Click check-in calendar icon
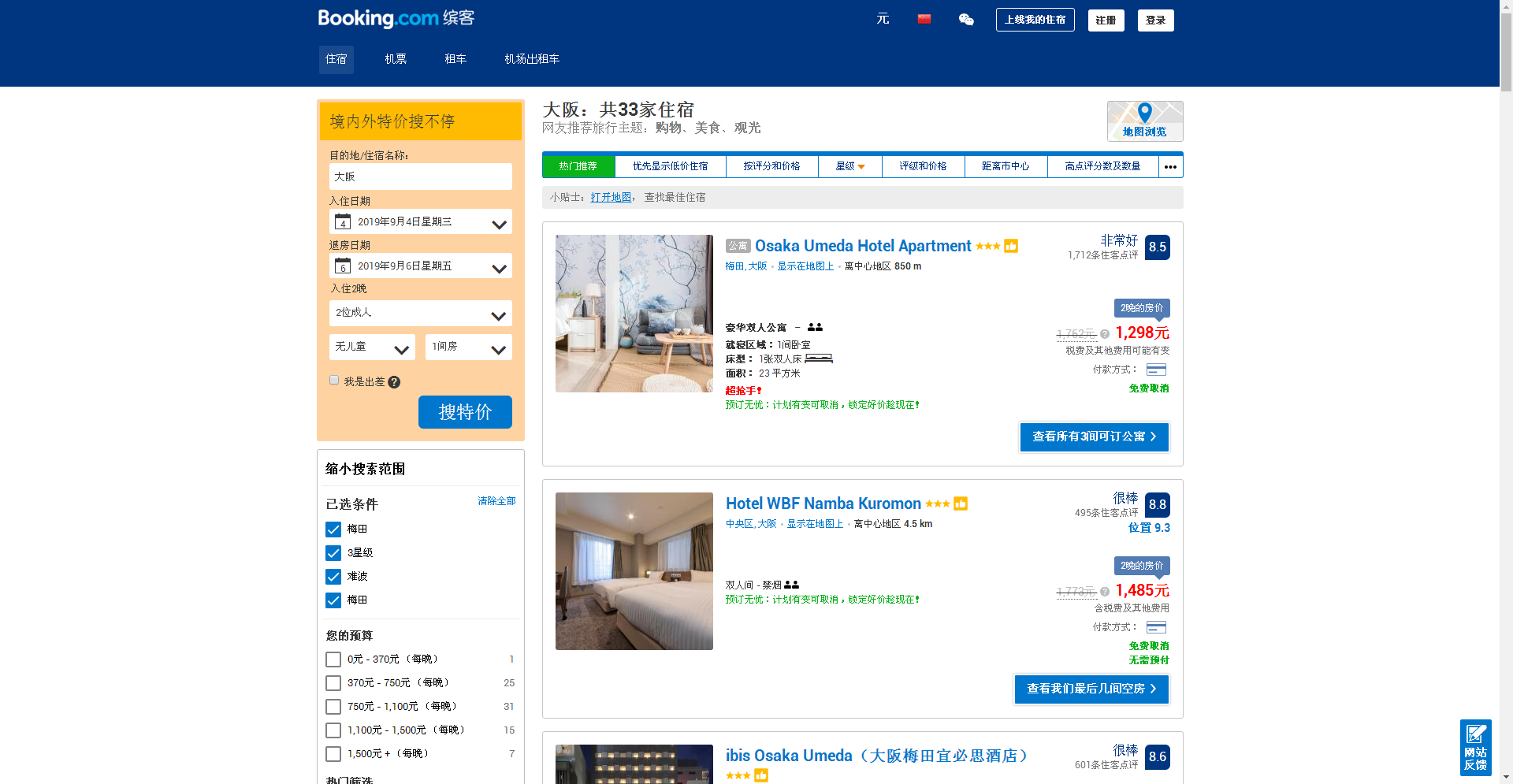 (343, 221)
